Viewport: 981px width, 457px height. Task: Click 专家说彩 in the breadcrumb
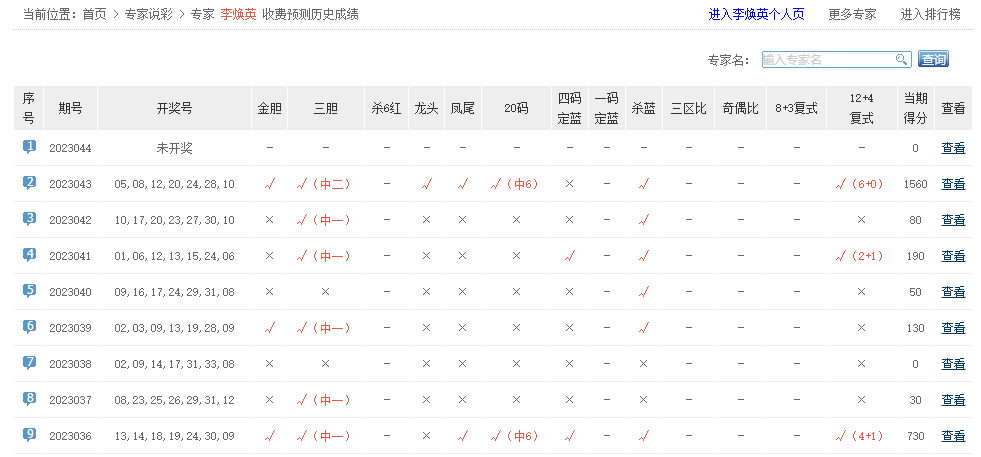(x=149, y=14)
